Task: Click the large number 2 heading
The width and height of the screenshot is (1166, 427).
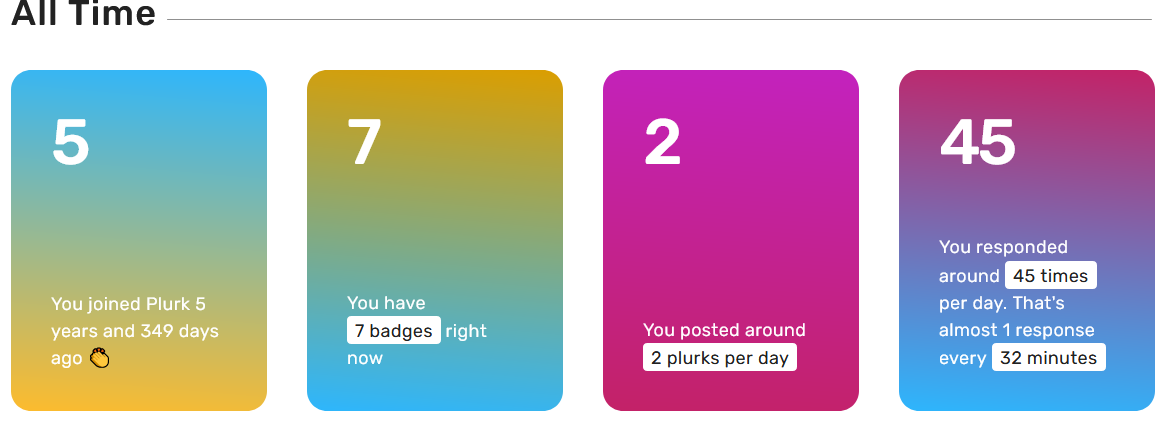Action: tap(662, 142)
